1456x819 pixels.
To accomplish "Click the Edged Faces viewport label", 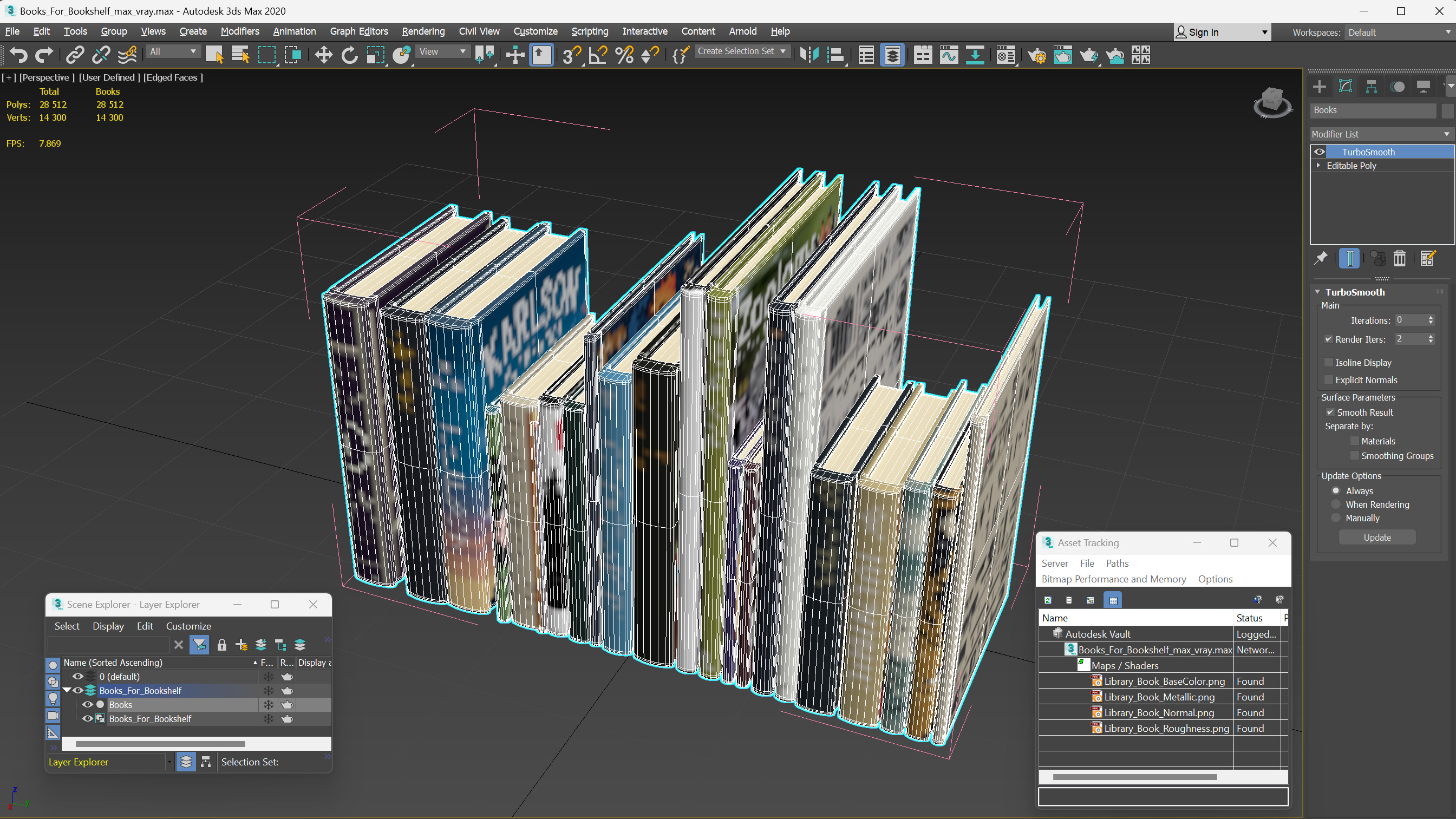I will 172,77.
